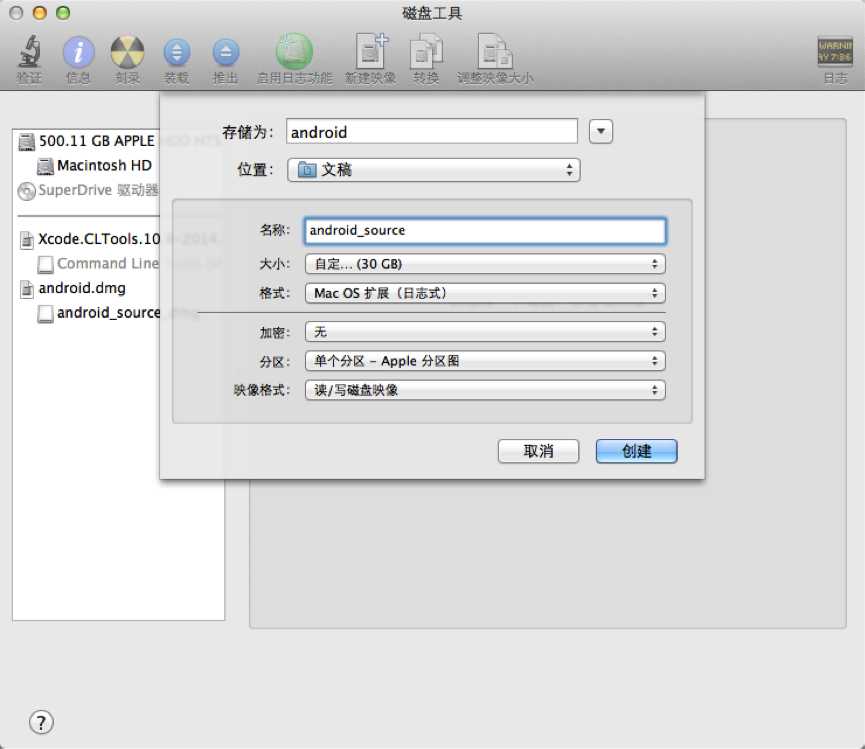The image size is (865, 749).
Task: Click the yellow minimize window button
Action: pyautogui.click(x=40, y=13)
